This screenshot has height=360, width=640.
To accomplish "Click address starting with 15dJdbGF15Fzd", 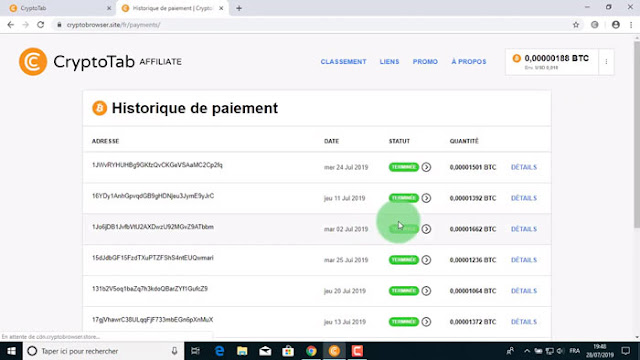I will tap(152, 258).
